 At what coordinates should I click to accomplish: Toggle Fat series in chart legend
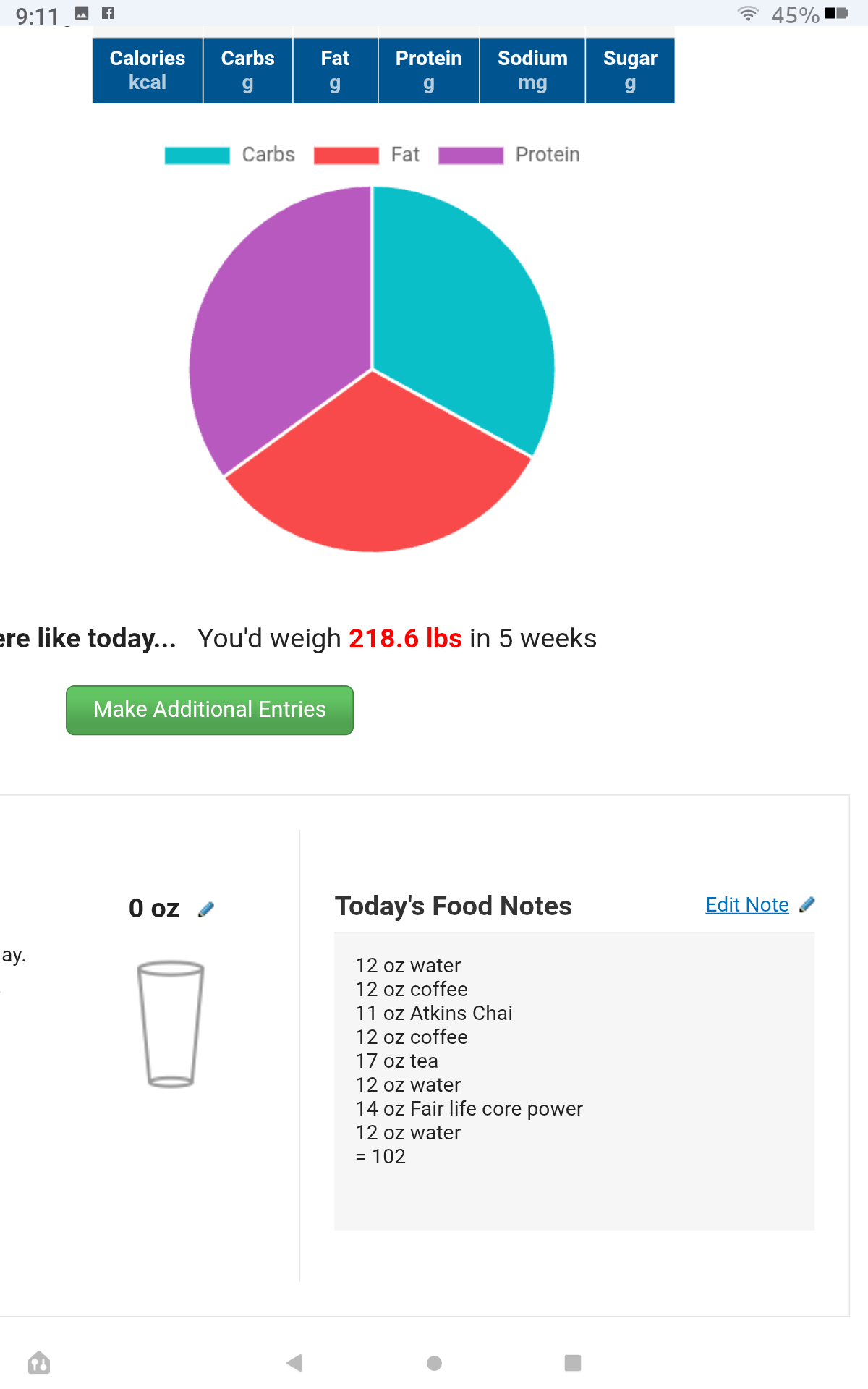[367, 155]
